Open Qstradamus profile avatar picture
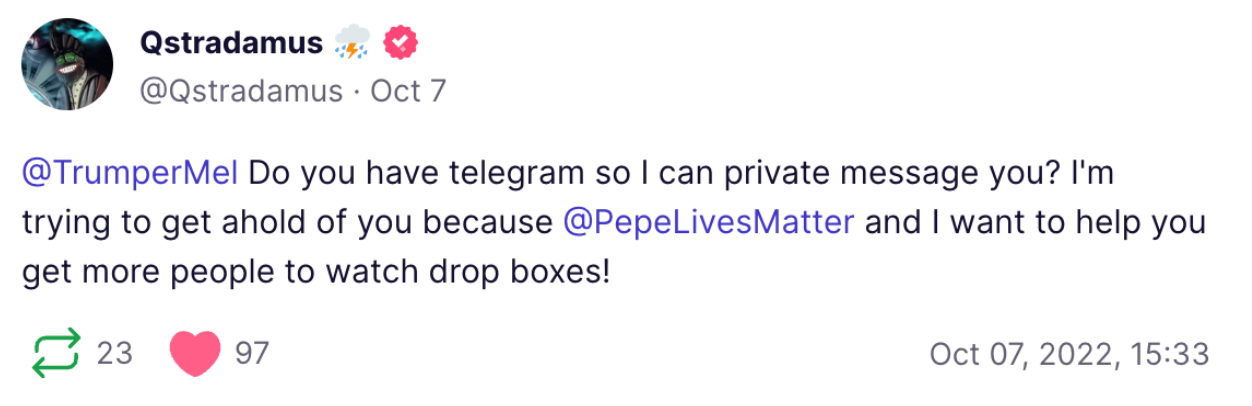 (x=67, y=64)
